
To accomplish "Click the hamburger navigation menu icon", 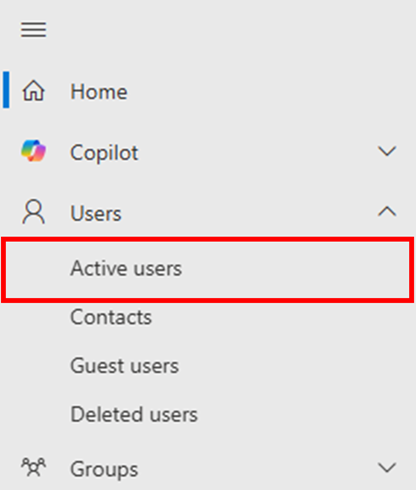I will pyautogui.click(x=34, y=30).
